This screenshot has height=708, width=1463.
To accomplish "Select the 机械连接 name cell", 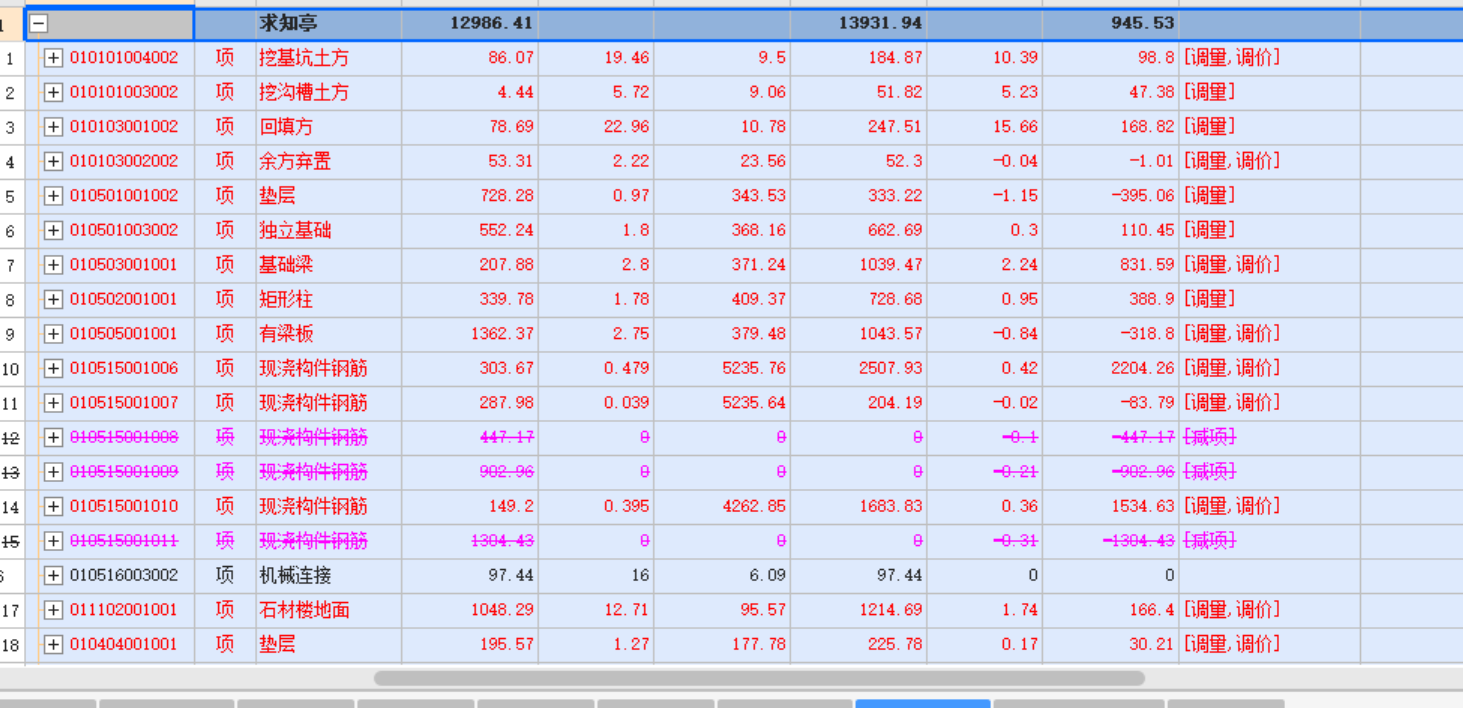I will click(x=328, y=575).
